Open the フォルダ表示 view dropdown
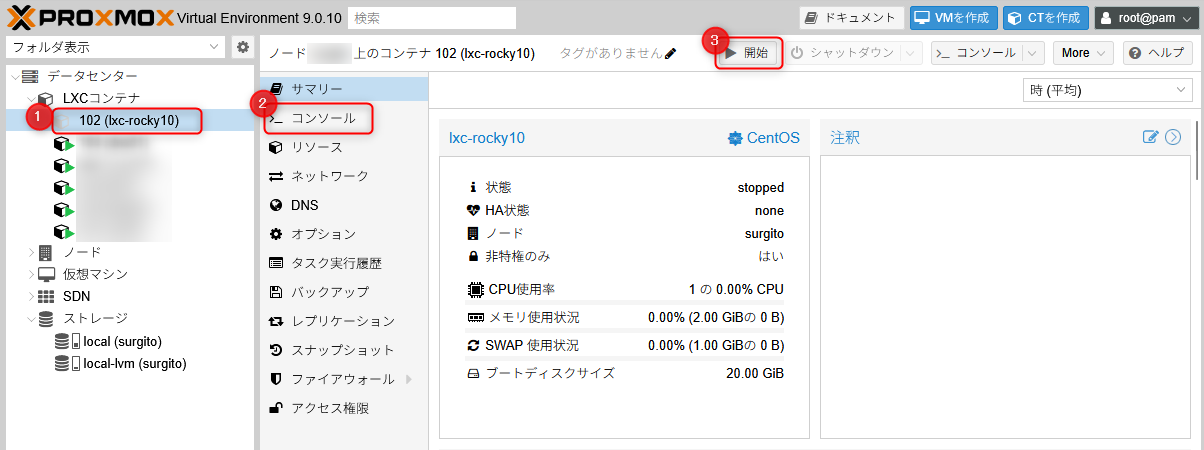Image resolution: width=1204 pixels, height=450 pixels. click(x=116, y=47)
